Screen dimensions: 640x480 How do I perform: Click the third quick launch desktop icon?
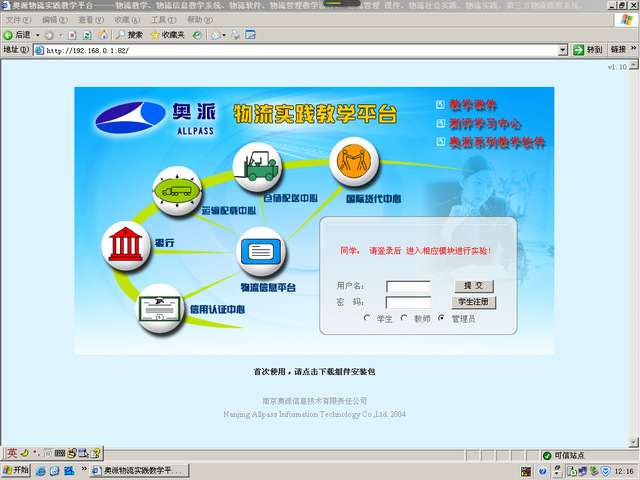[x=69, y=471]
